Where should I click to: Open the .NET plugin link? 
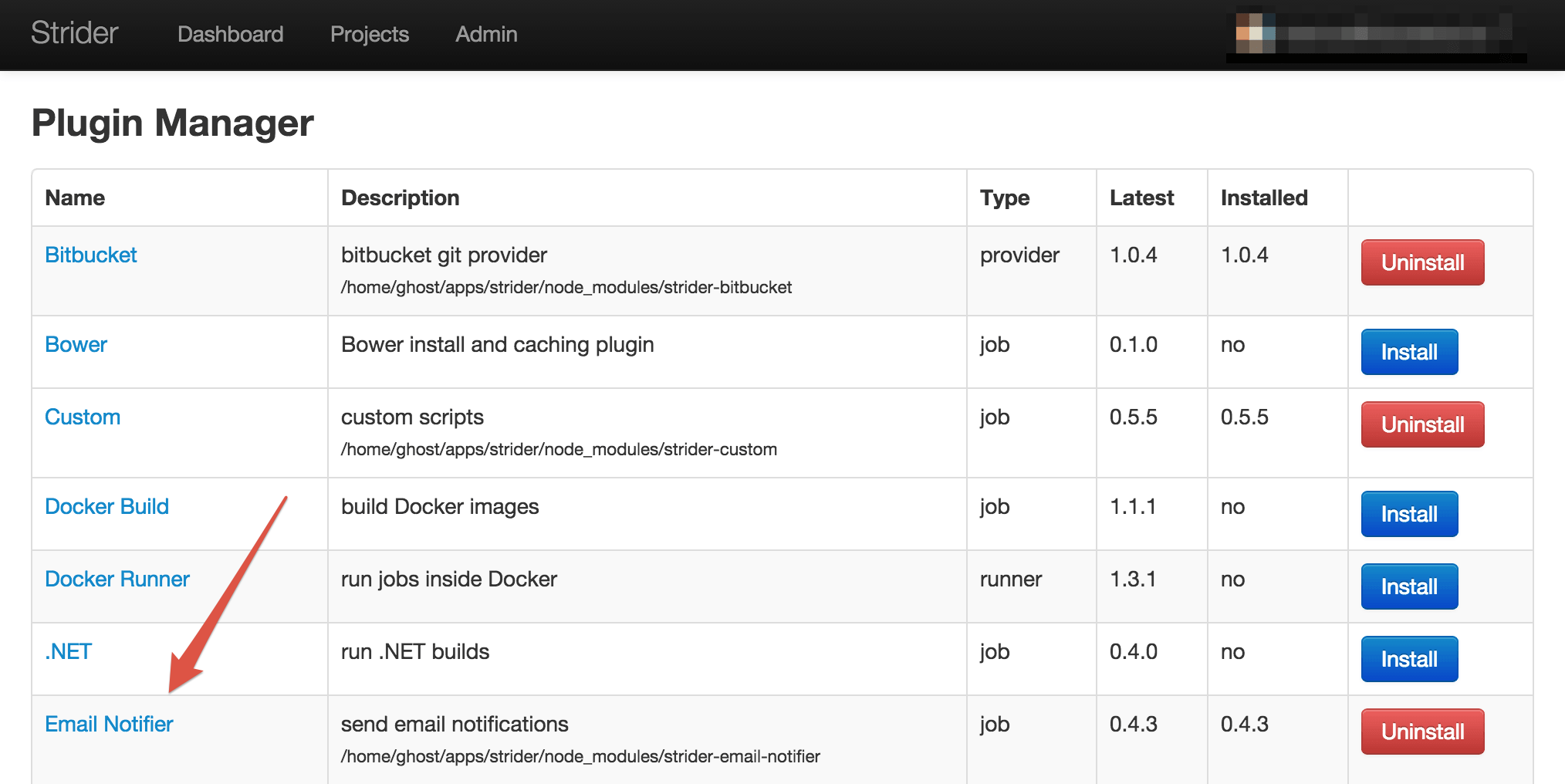click(69, 651)
